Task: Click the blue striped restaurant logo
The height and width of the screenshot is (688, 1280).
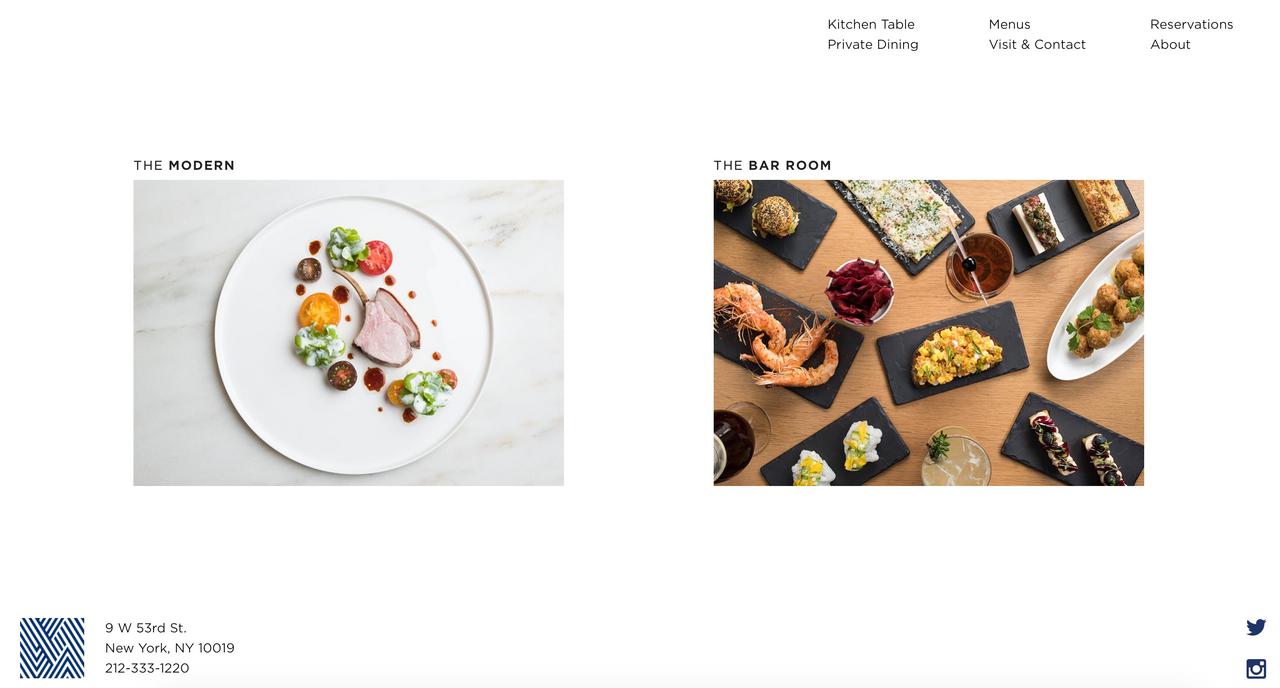Action: [52, 648]
